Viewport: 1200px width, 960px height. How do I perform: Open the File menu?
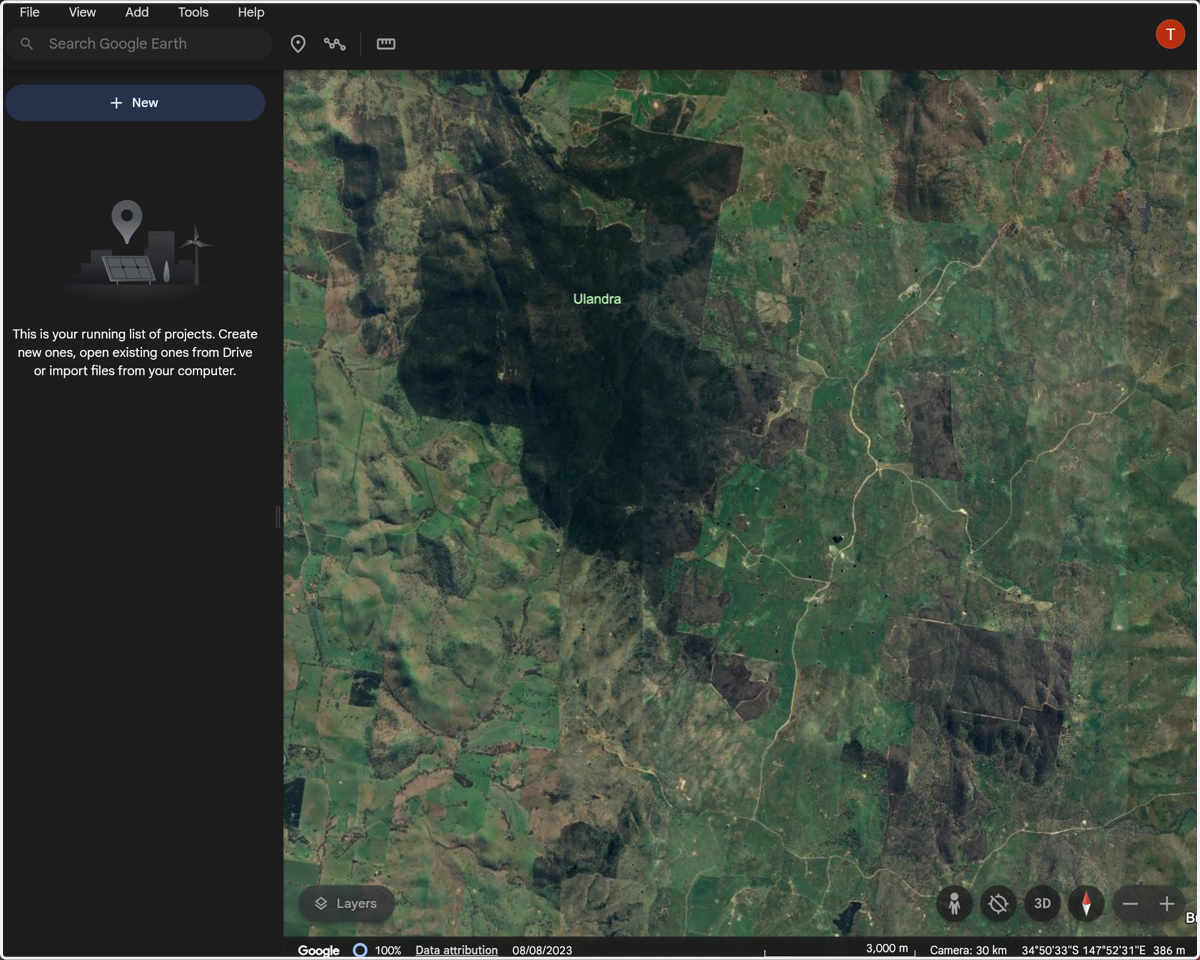click(29, 12)
